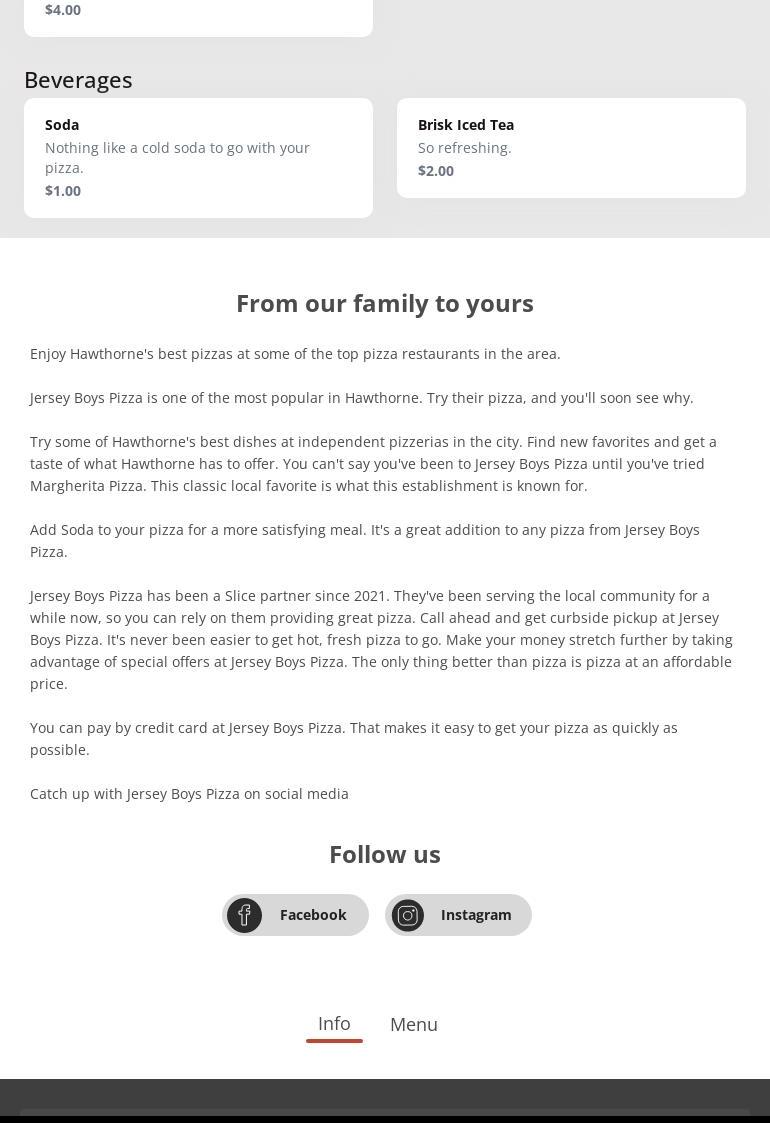770x1123 pixels.
Task: Click the $1.00 Soda price
Action: pyautogui.click(x=63, y=191)
